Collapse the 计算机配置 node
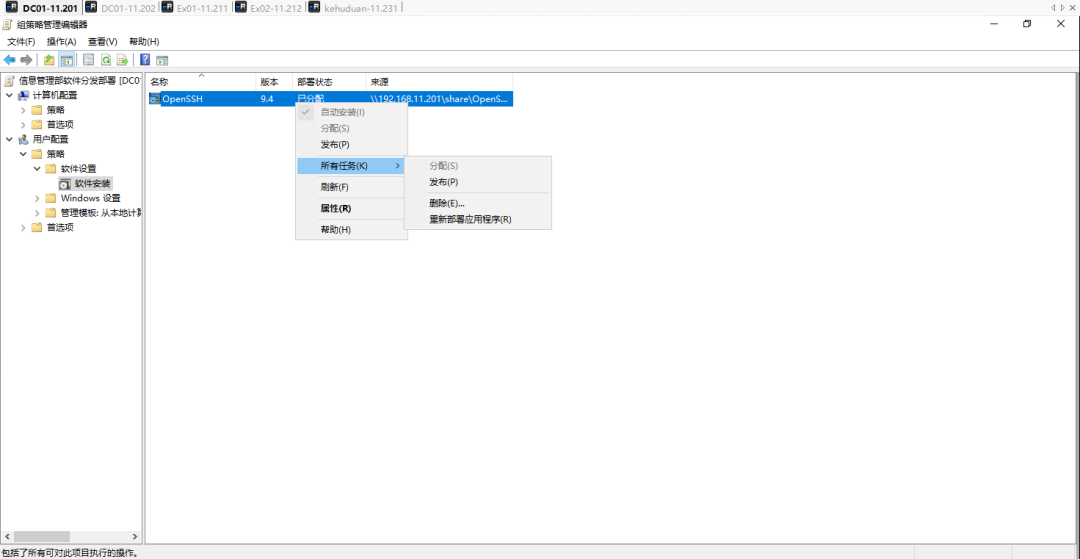 9,95
